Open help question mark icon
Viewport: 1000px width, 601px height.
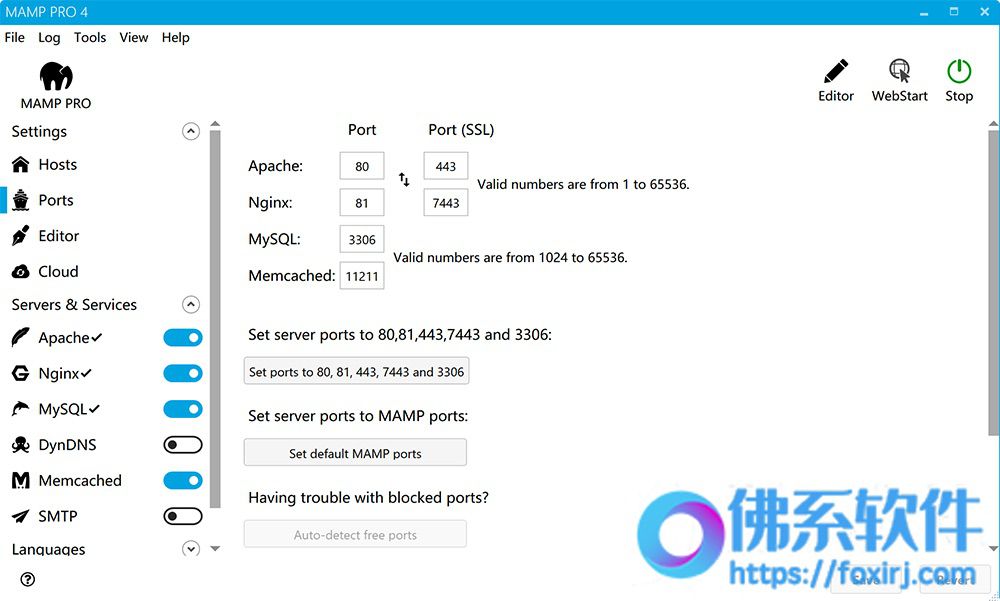[x=27, y=579]
